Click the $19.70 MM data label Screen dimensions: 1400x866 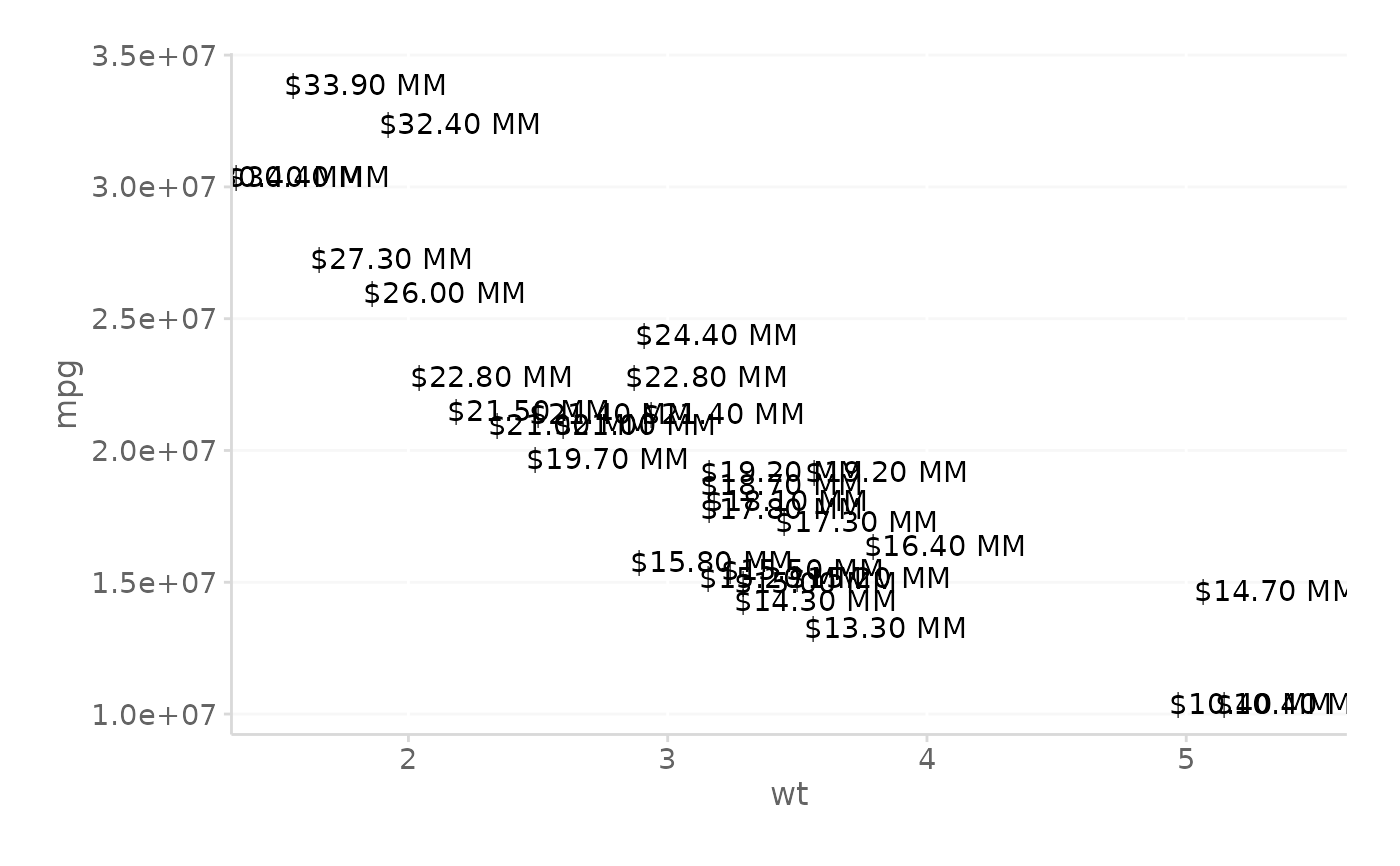click(607, 460)
